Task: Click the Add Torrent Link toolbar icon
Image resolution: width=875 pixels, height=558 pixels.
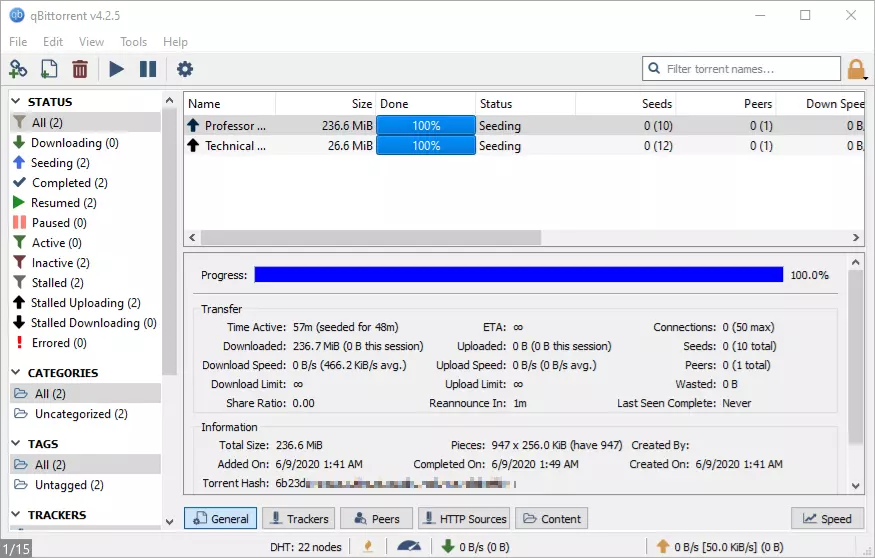Action: pyautogui.click(x=18, y=69)
